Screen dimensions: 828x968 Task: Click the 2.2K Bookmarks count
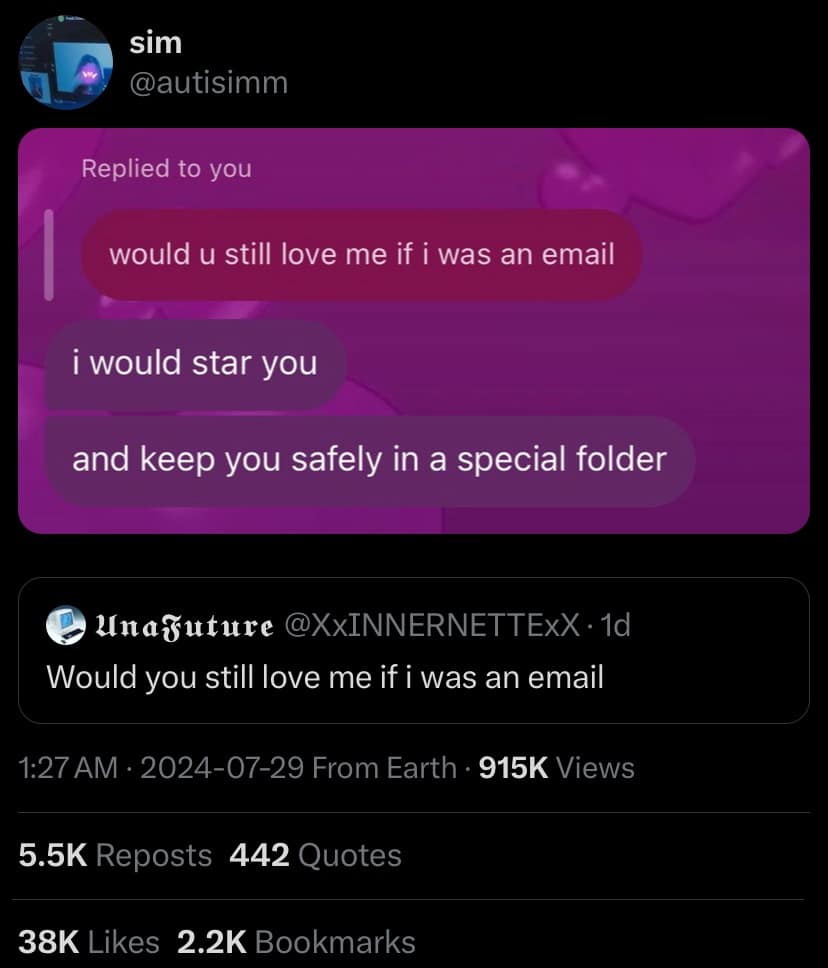click(295, 942)
